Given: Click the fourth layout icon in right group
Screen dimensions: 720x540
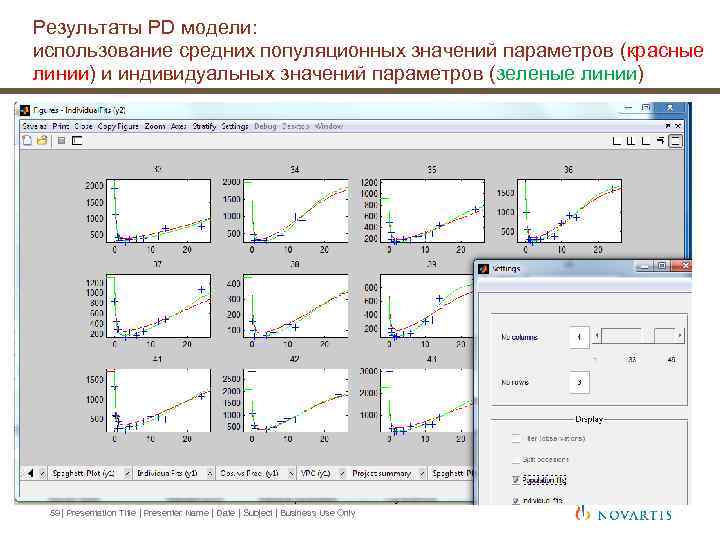Looking at the screenshot, I should [x=660, y=141].
